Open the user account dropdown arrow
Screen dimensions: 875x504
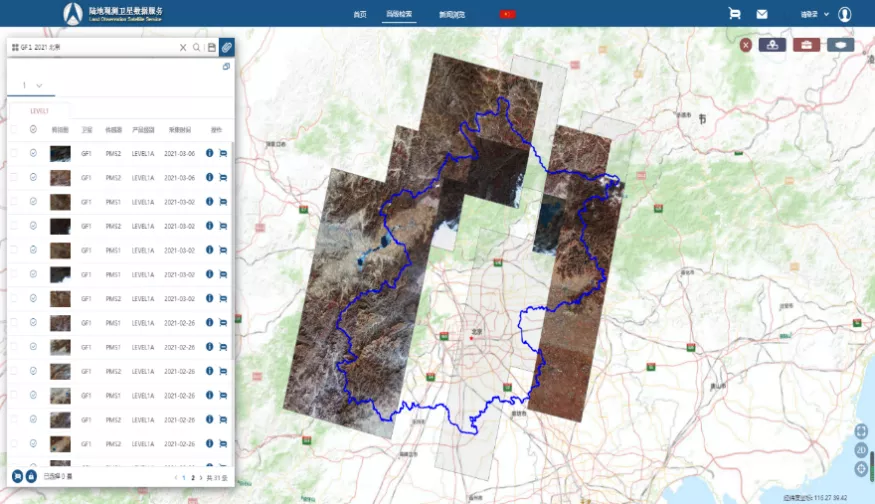coord(827,14)
